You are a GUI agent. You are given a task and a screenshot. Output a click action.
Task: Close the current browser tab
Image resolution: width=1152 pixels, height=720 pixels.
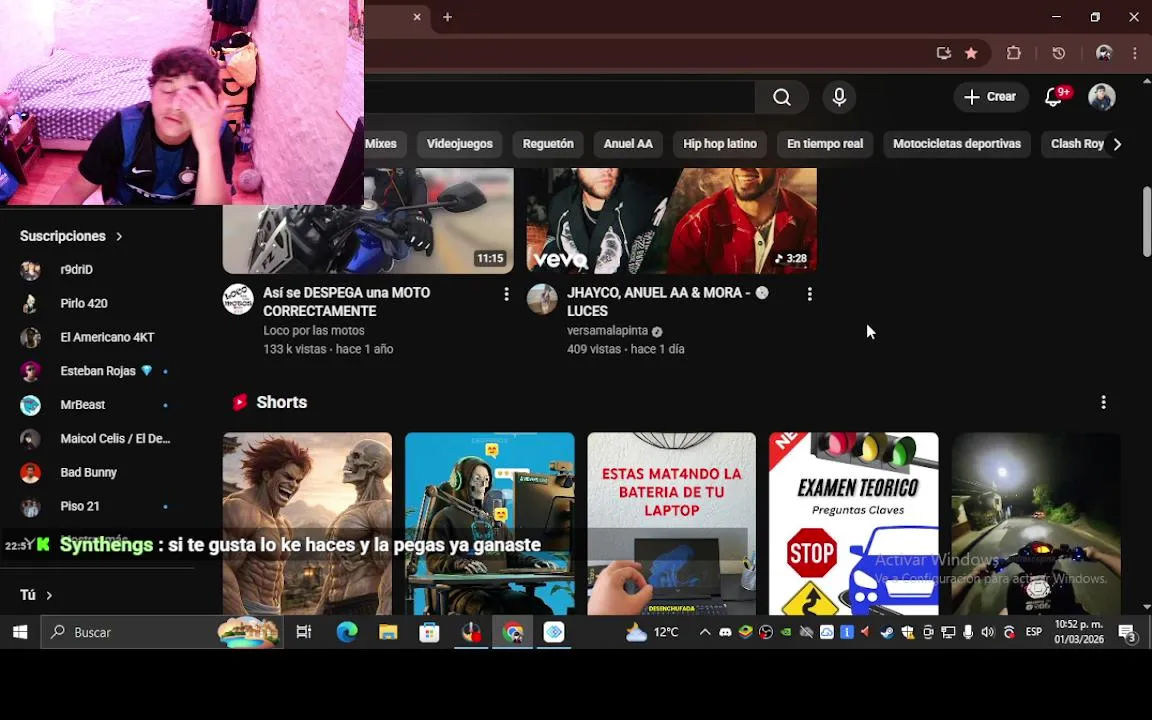[417, 17]
